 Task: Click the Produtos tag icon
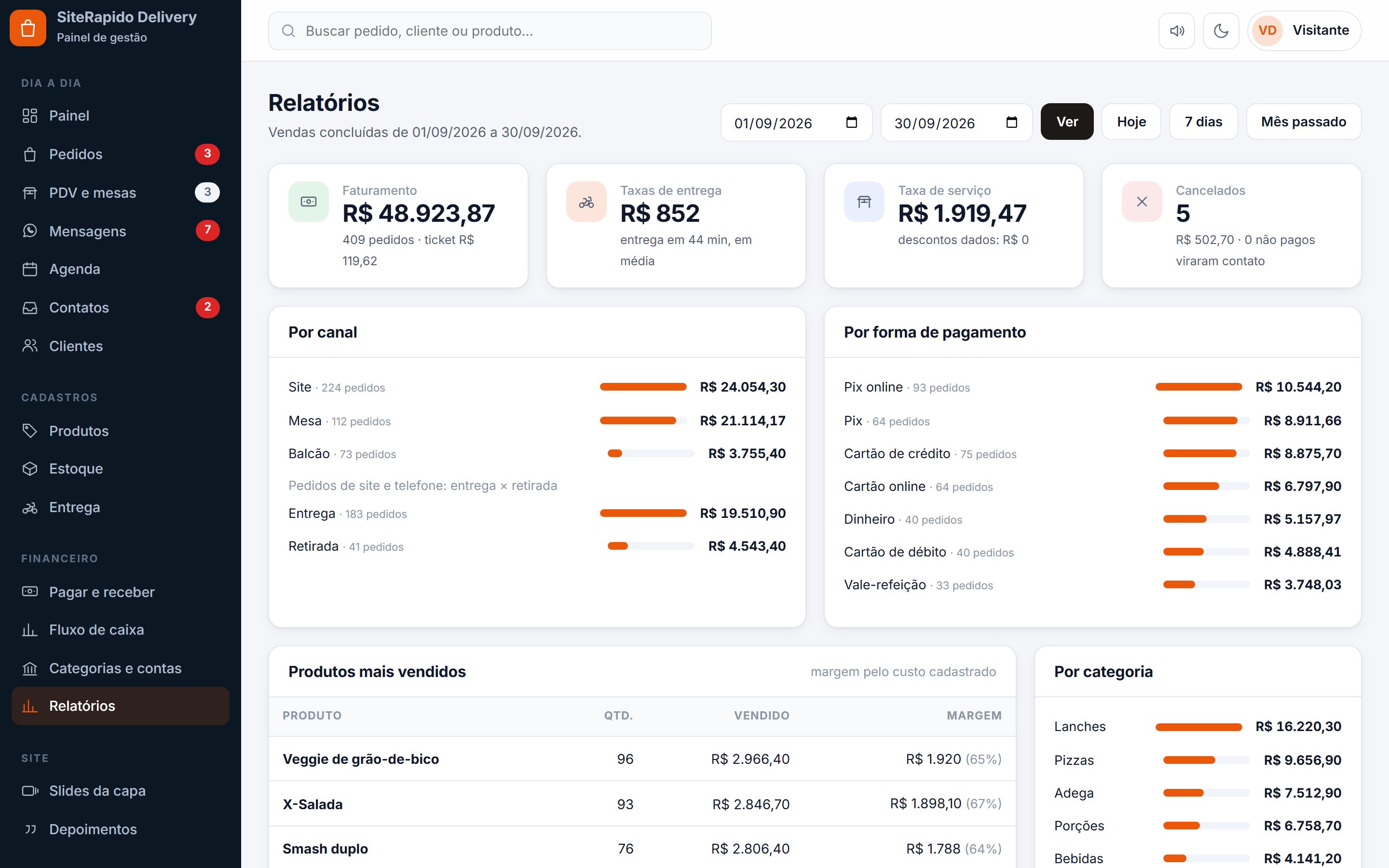pyautogui.click(x=30, y=431)
